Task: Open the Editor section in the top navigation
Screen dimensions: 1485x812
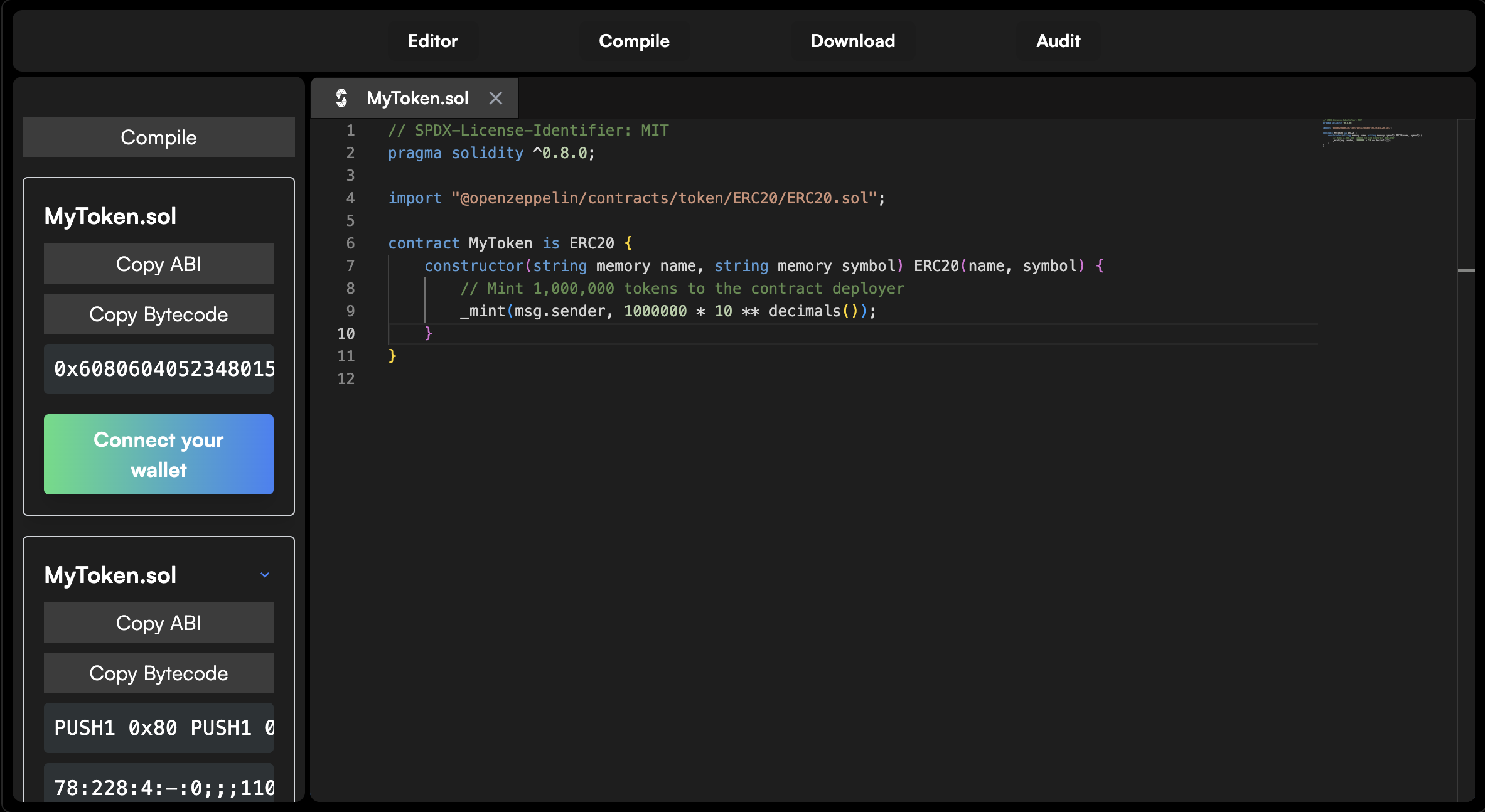Action: click(432, 41)
